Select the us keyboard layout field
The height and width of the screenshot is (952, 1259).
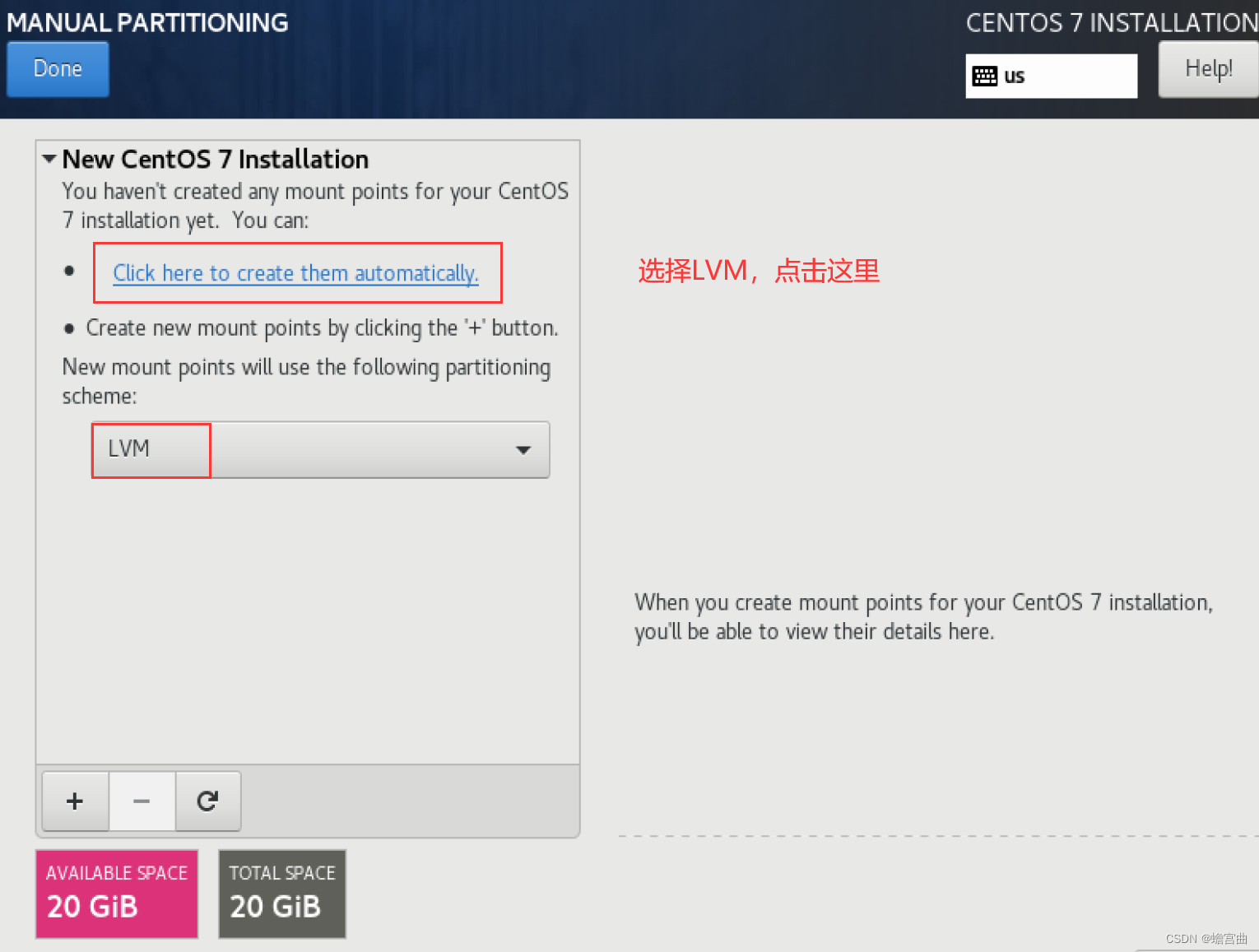[1051, 76]
